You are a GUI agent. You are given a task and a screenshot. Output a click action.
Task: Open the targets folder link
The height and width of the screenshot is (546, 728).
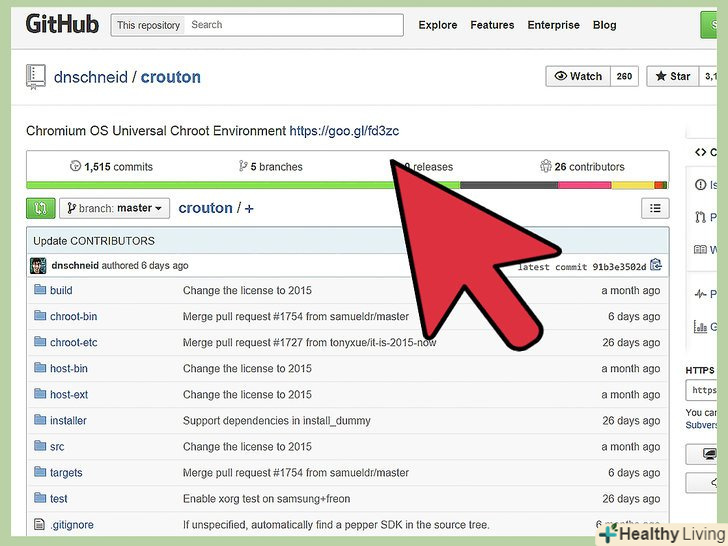tap(66, 473)
